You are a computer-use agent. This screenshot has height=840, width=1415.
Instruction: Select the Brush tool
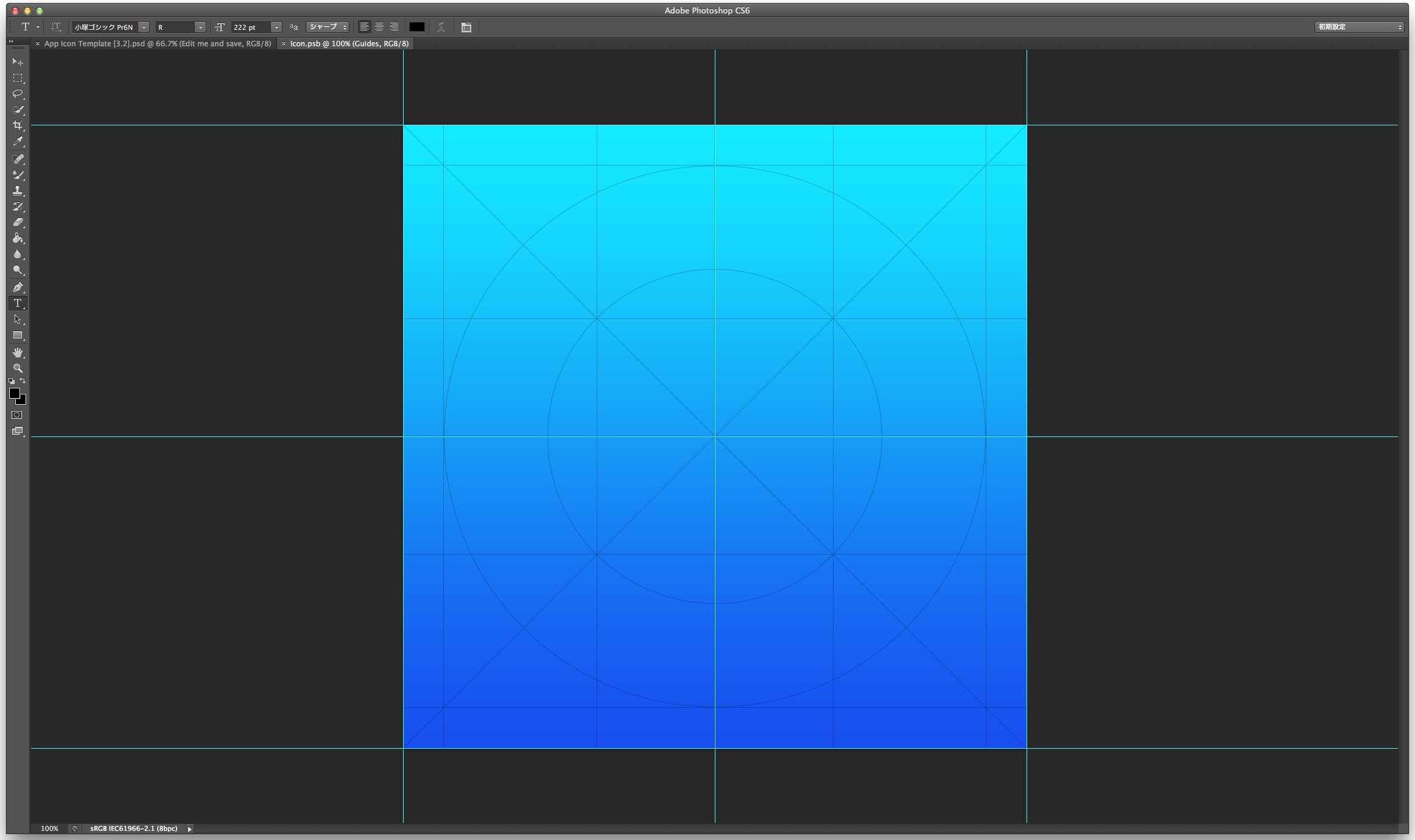point(18,175)
